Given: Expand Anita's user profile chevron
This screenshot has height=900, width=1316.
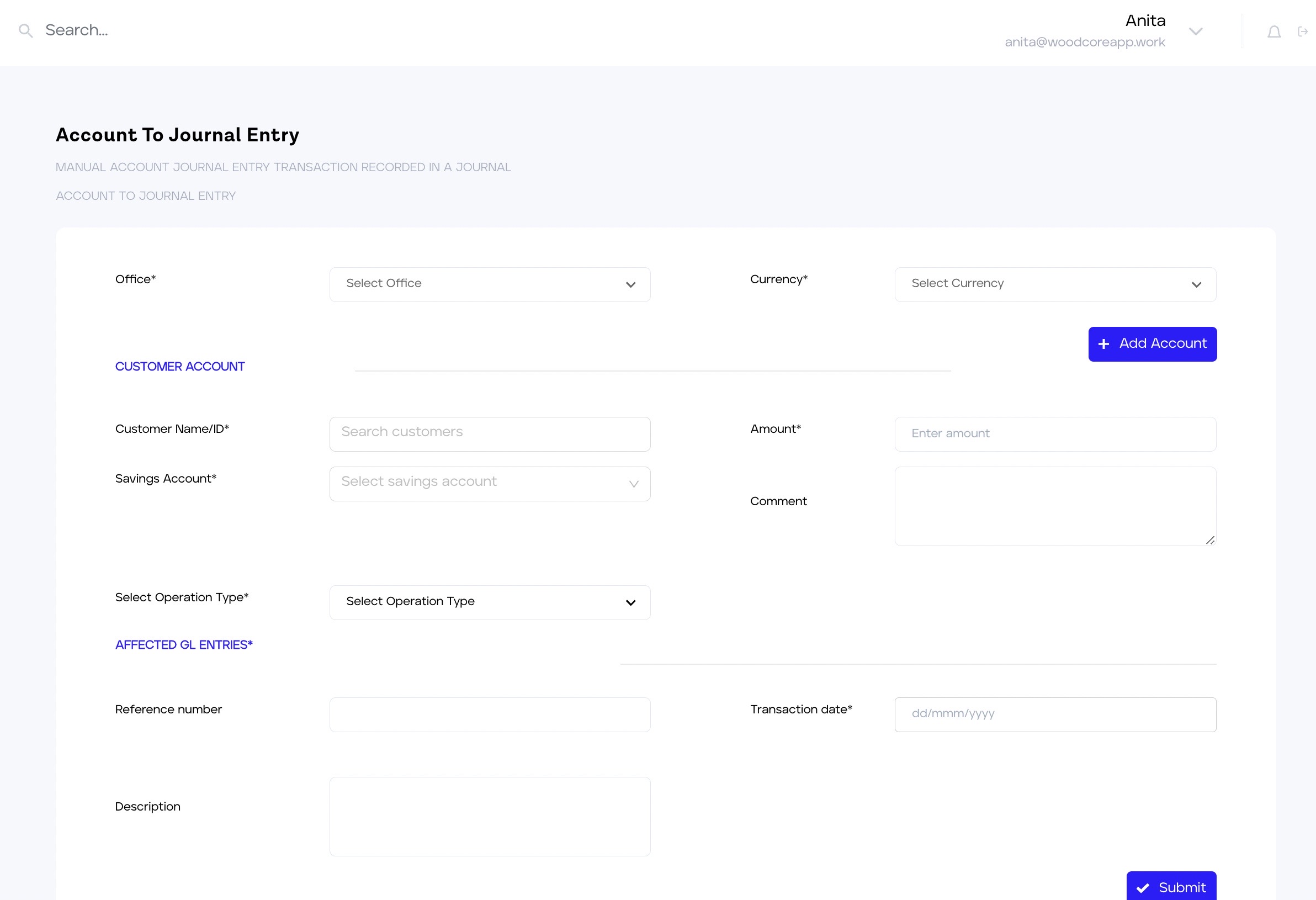Looking at the screenshot, I should coord(1196,31).
